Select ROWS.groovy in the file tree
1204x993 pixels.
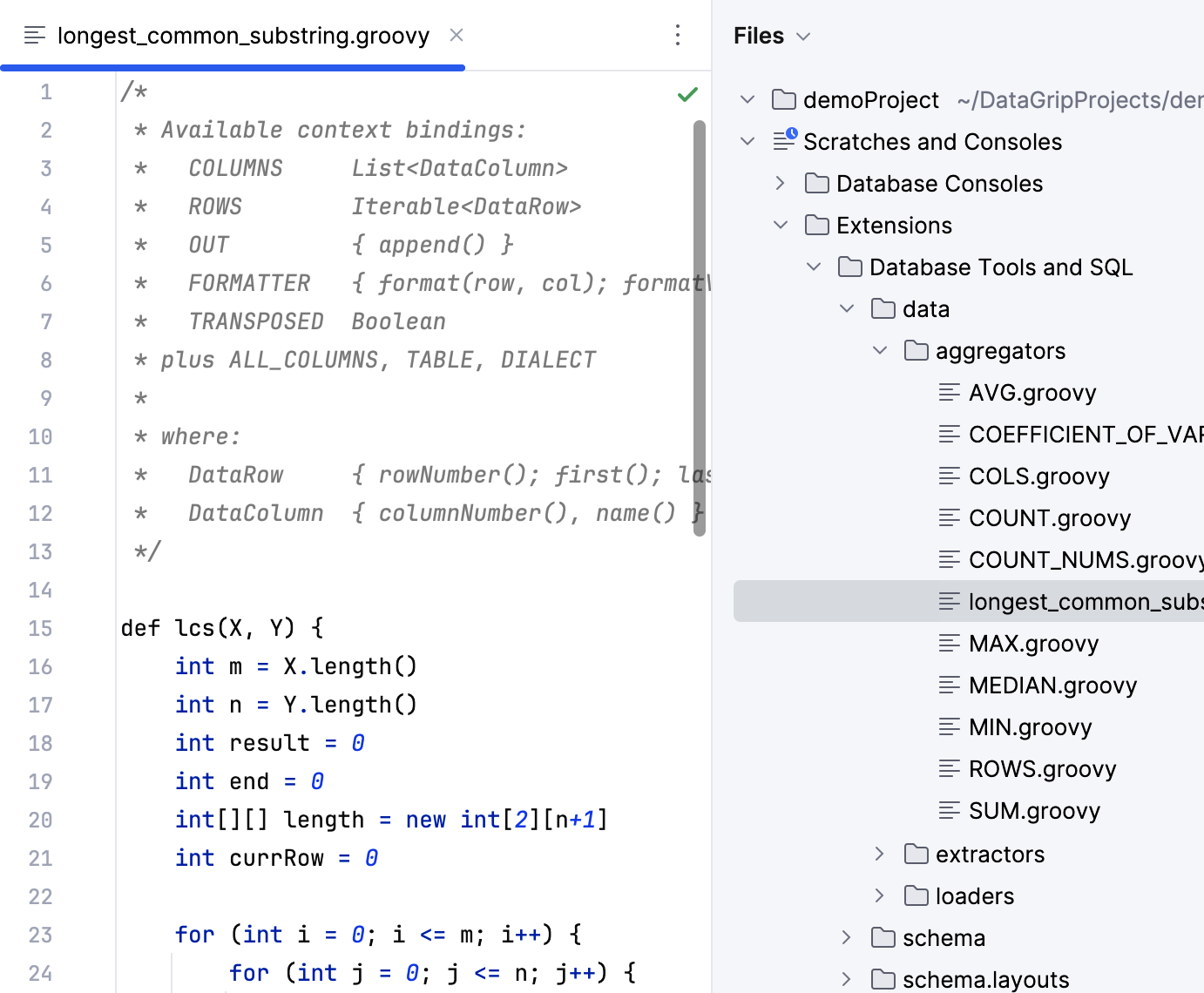[1042, 768]
